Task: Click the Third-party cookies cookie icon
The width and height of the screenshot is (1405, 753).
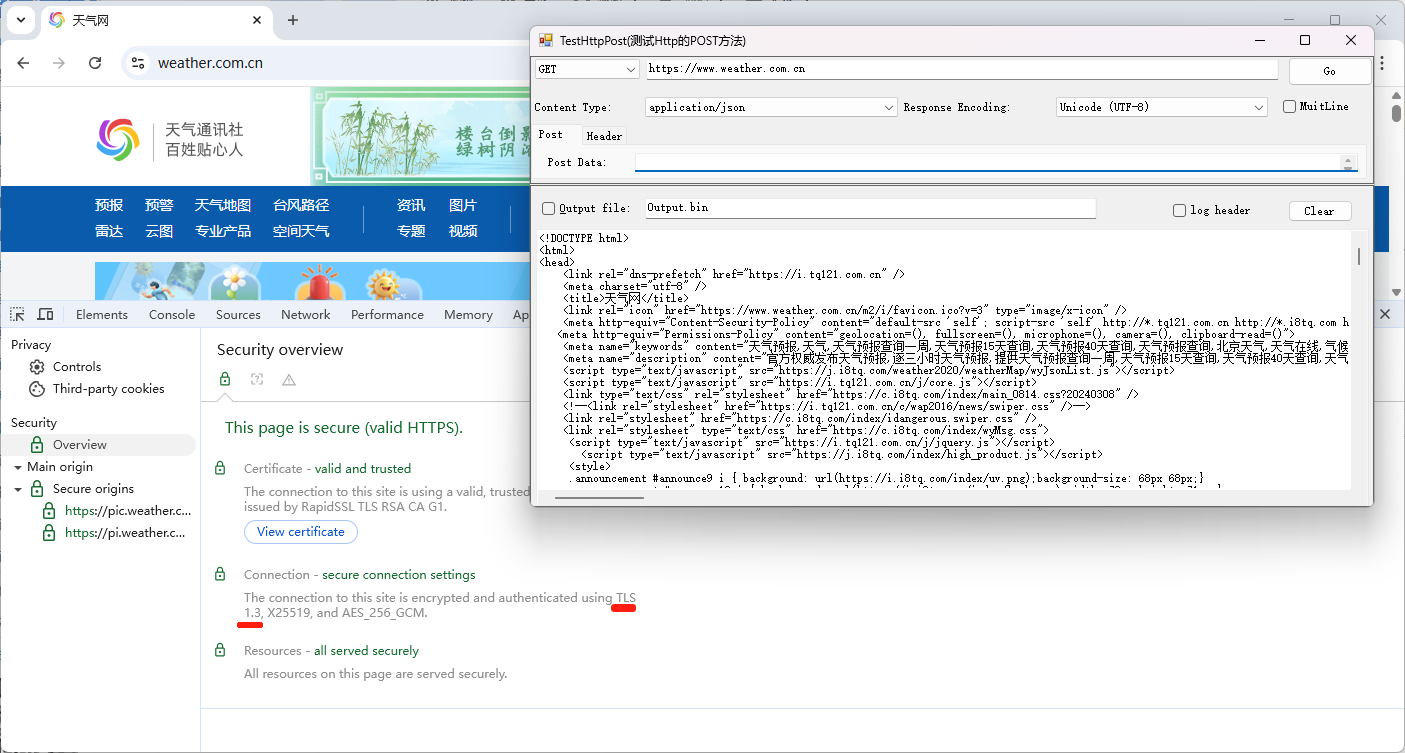Action: point(37,389)
